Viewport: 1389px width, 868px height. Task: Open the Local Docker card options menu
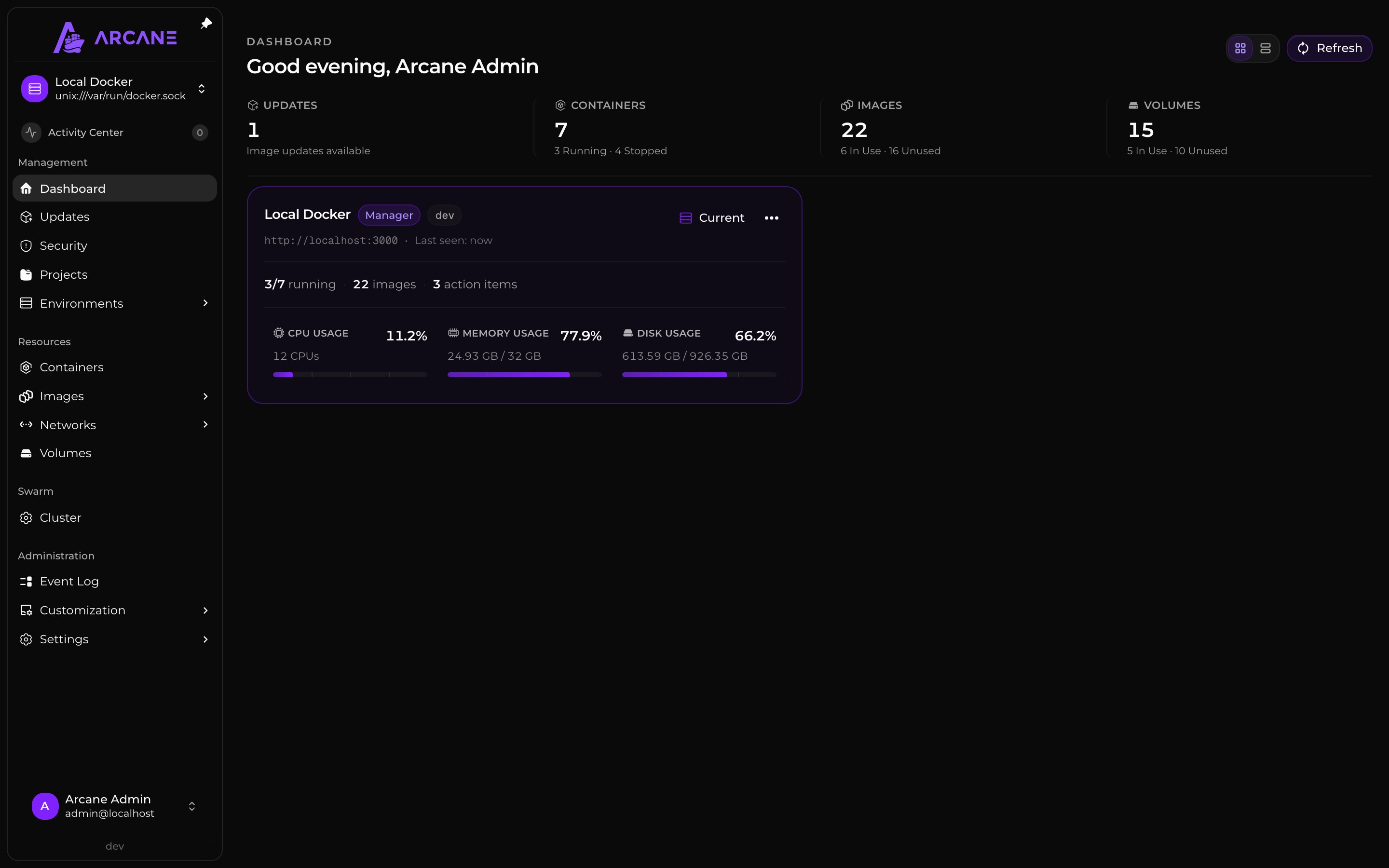[771, 218]
